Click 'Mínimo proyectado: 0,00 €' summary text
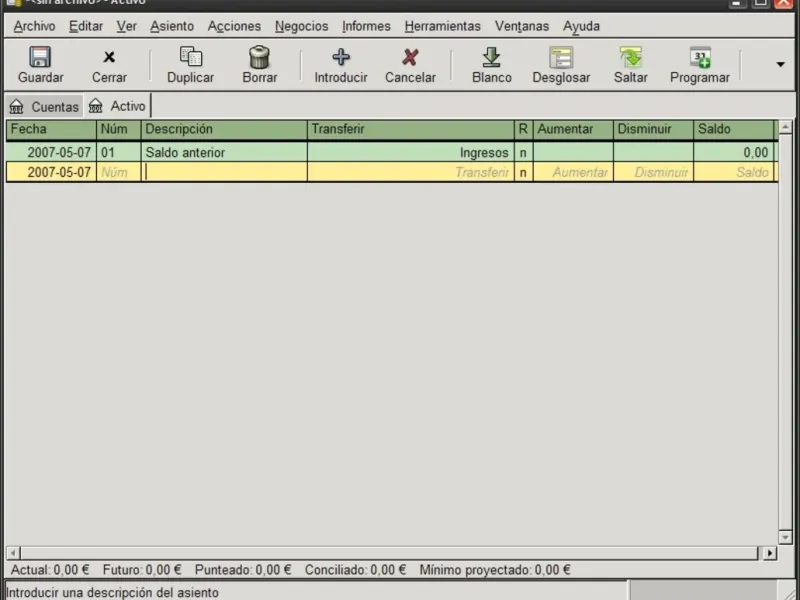The image size is (800, 600). click(495, 570)
